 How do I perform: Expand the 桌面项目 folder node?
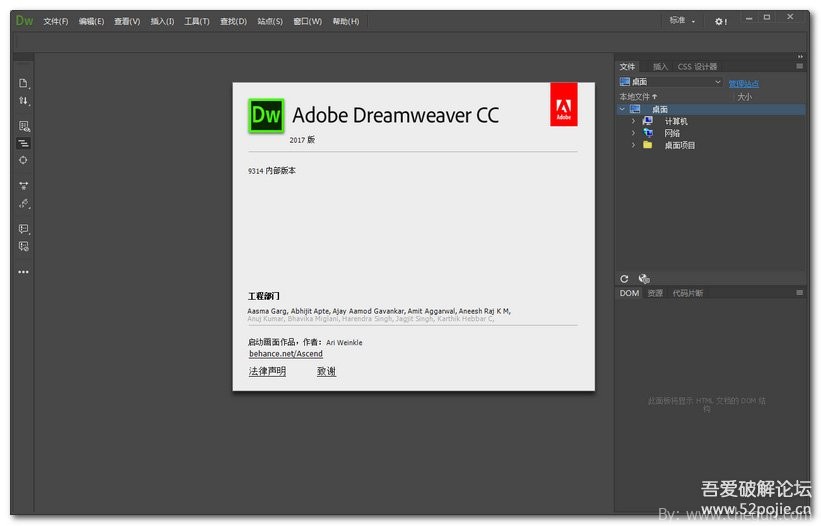(633, 146)
